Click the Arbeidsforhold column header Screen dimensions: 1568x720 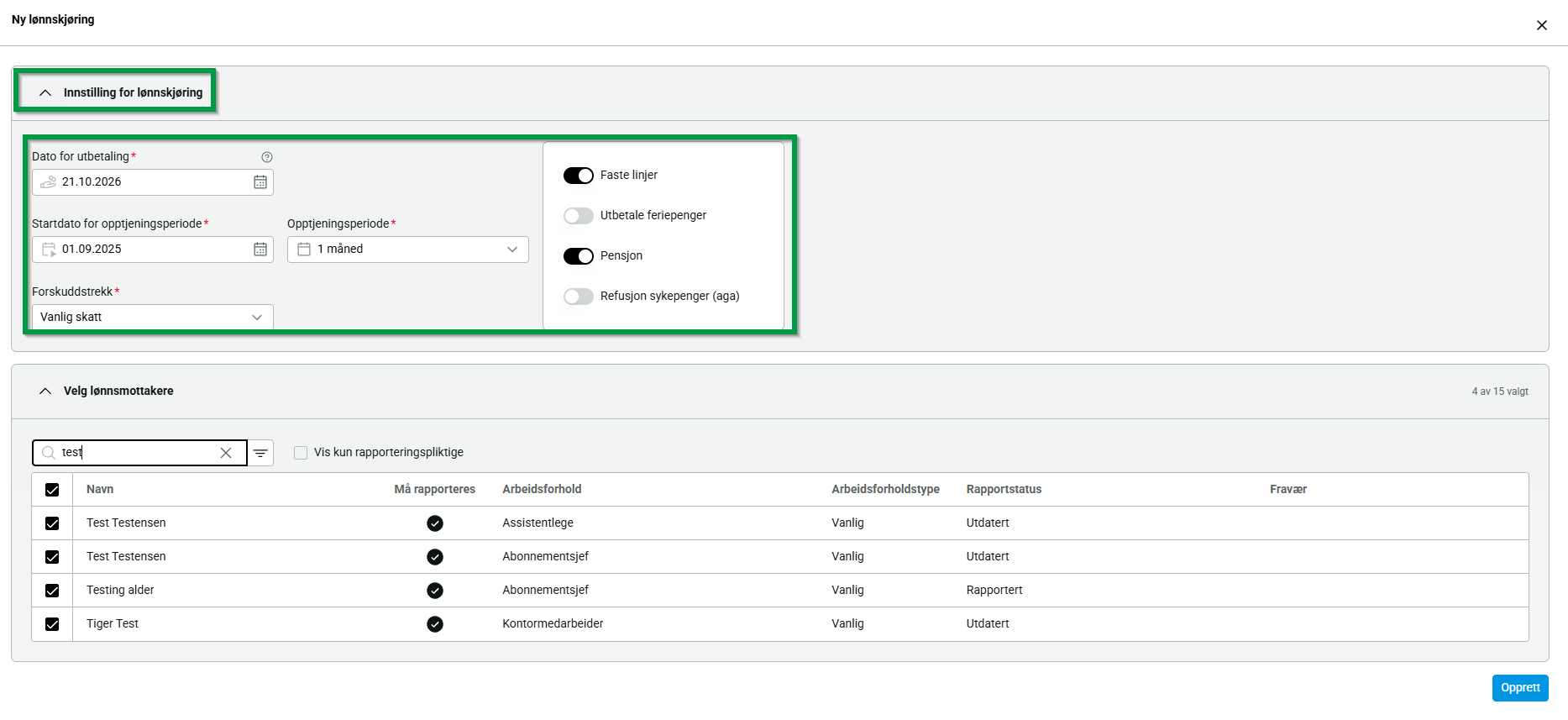[x=542, y=490]
